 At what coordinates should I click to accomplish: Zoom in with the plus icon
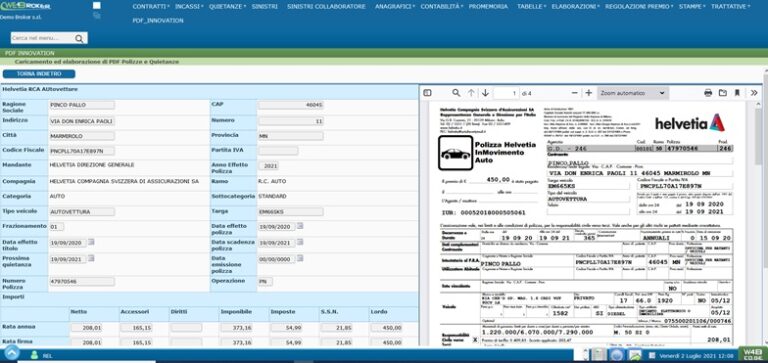pyautogui.click(x=589, y=93)
